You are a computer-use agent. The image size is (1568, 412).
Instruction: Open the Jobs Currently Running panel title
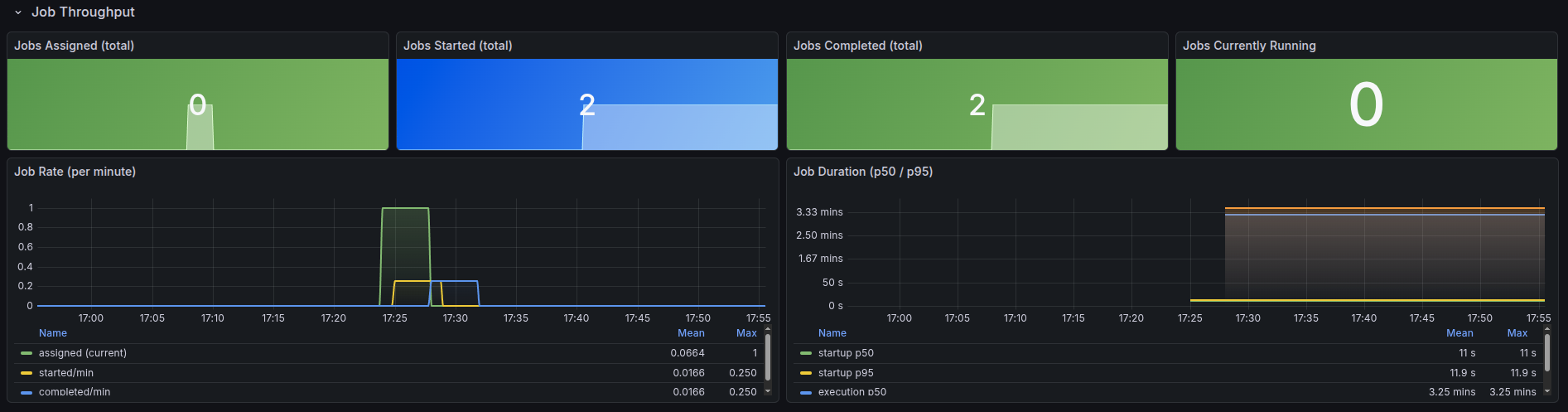(1249, 46)
